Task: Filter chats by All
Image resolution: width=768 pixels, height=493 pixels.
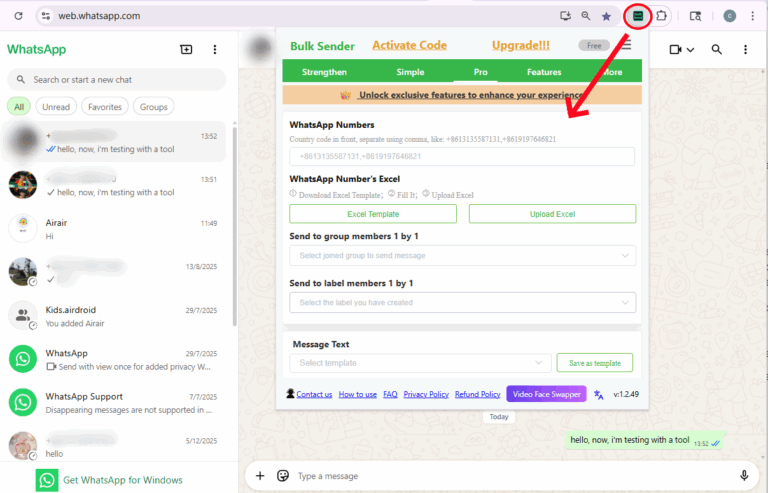Action: point(19,107)
